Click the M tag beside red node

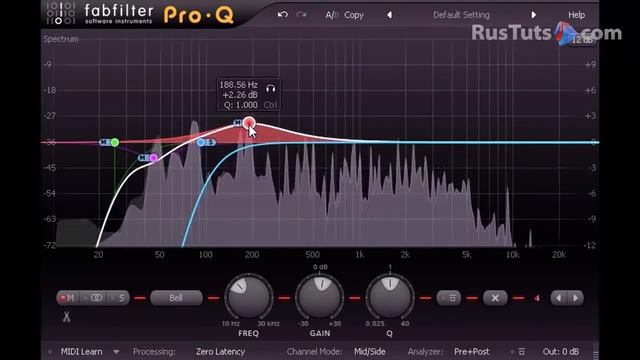[x=238, y=122]
